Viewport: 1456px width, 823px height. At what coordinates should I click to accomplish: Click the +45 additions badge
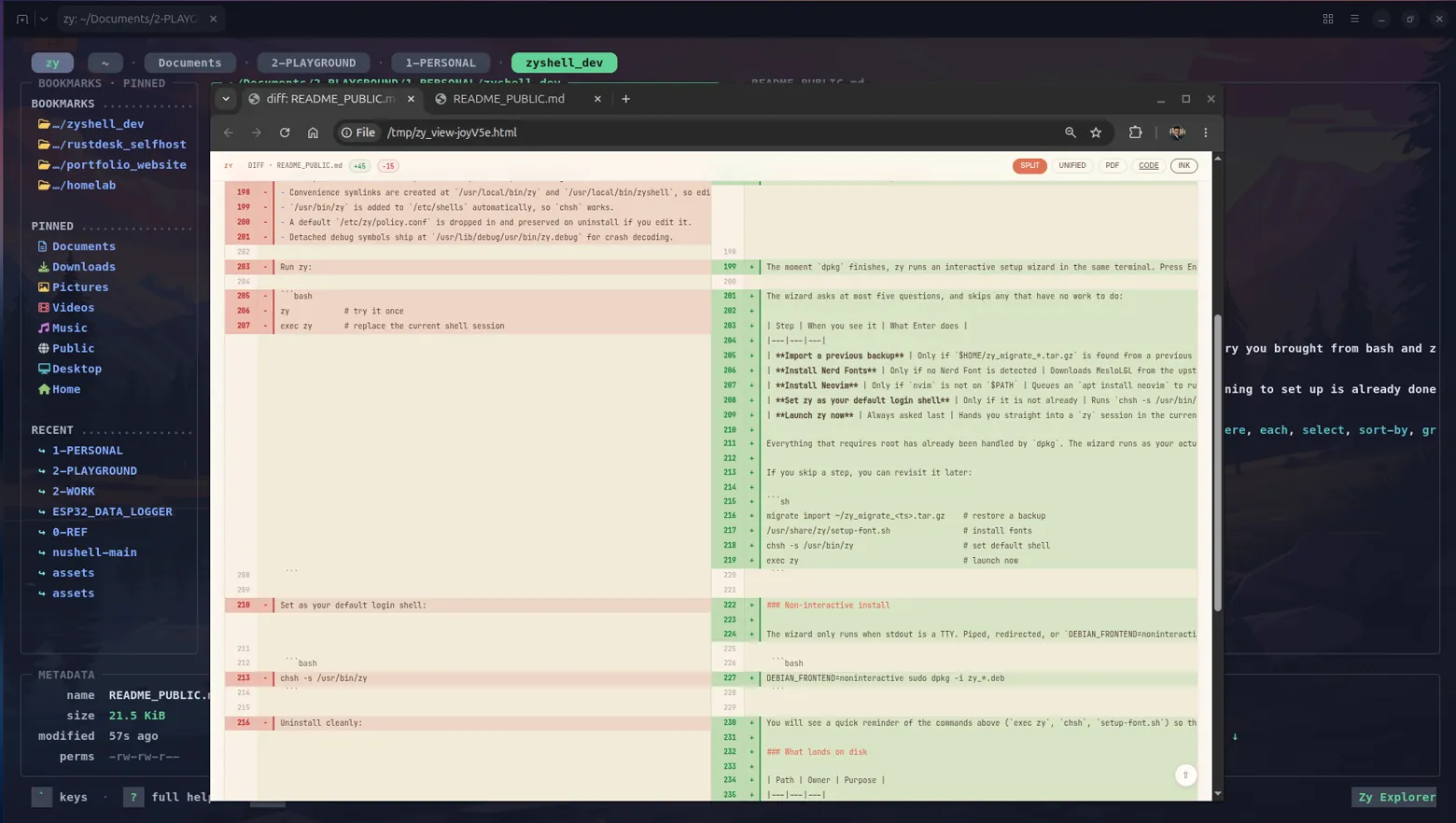359,166
